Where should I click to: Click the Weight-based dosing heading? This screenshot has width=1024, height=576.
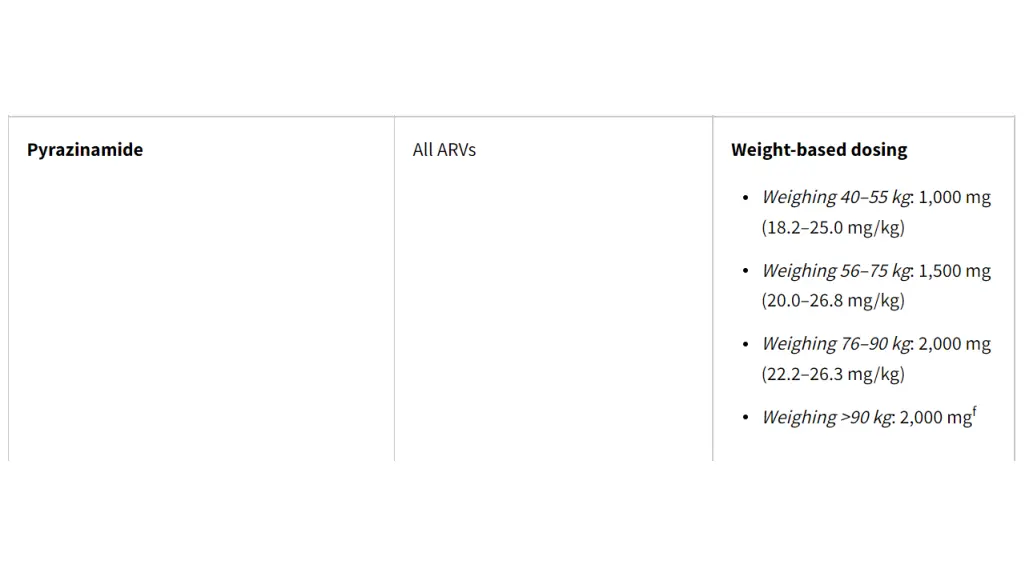coord(819,150)
